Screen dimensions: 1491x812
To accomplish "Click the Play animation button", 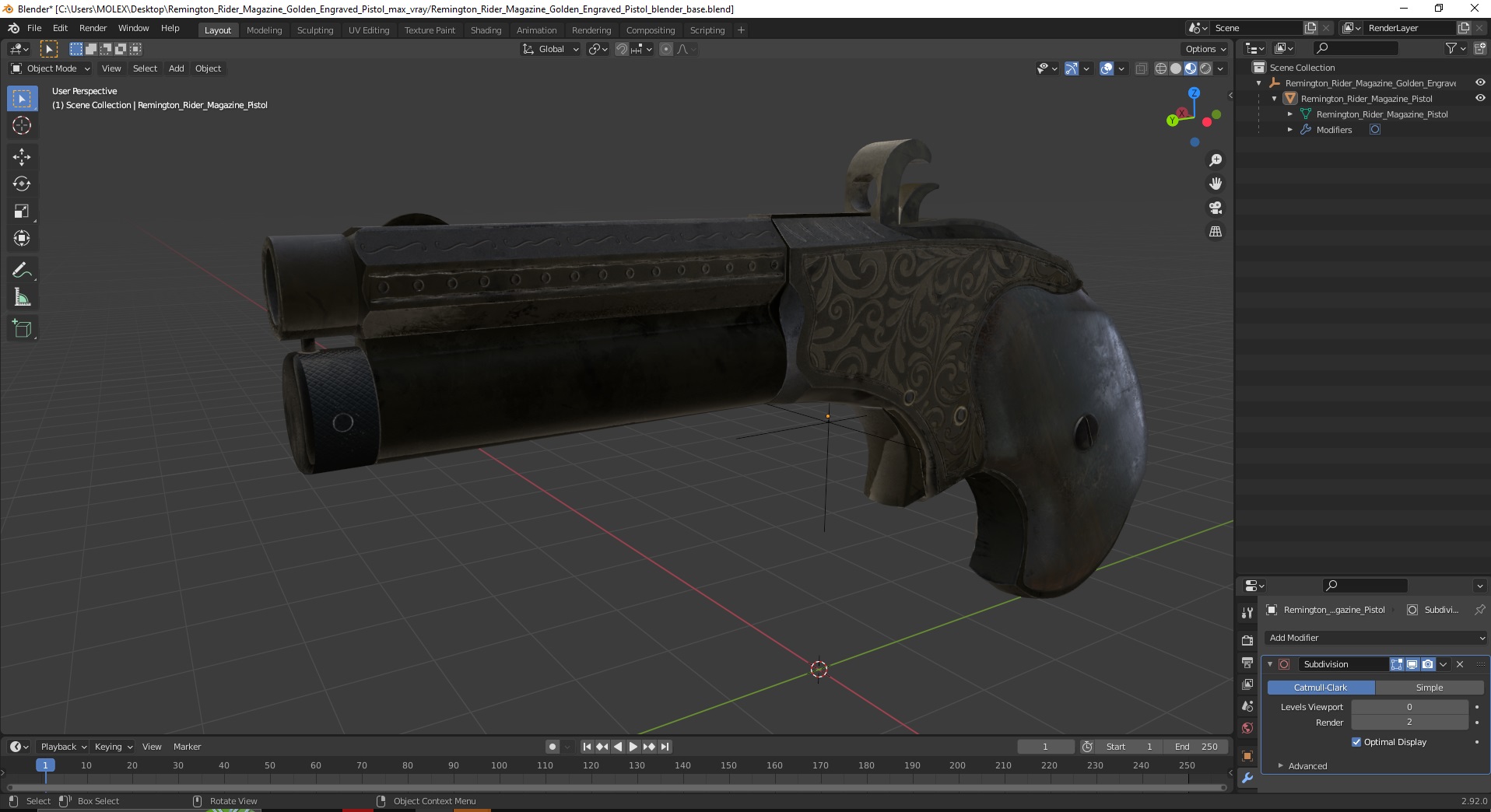I will click(633, 747).
